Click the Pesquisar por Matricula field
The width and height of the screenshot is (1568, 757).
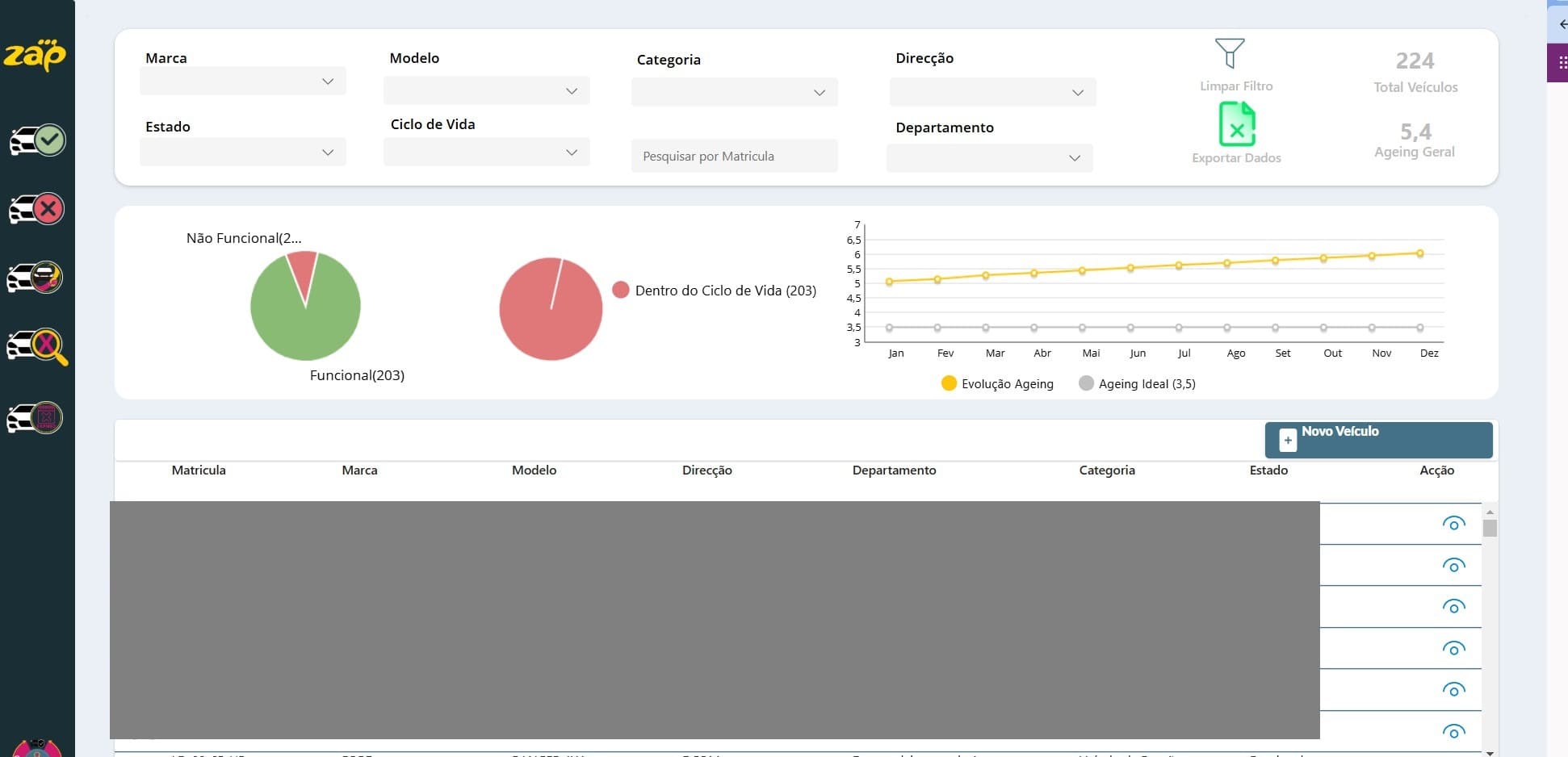(x=735, y=156)
